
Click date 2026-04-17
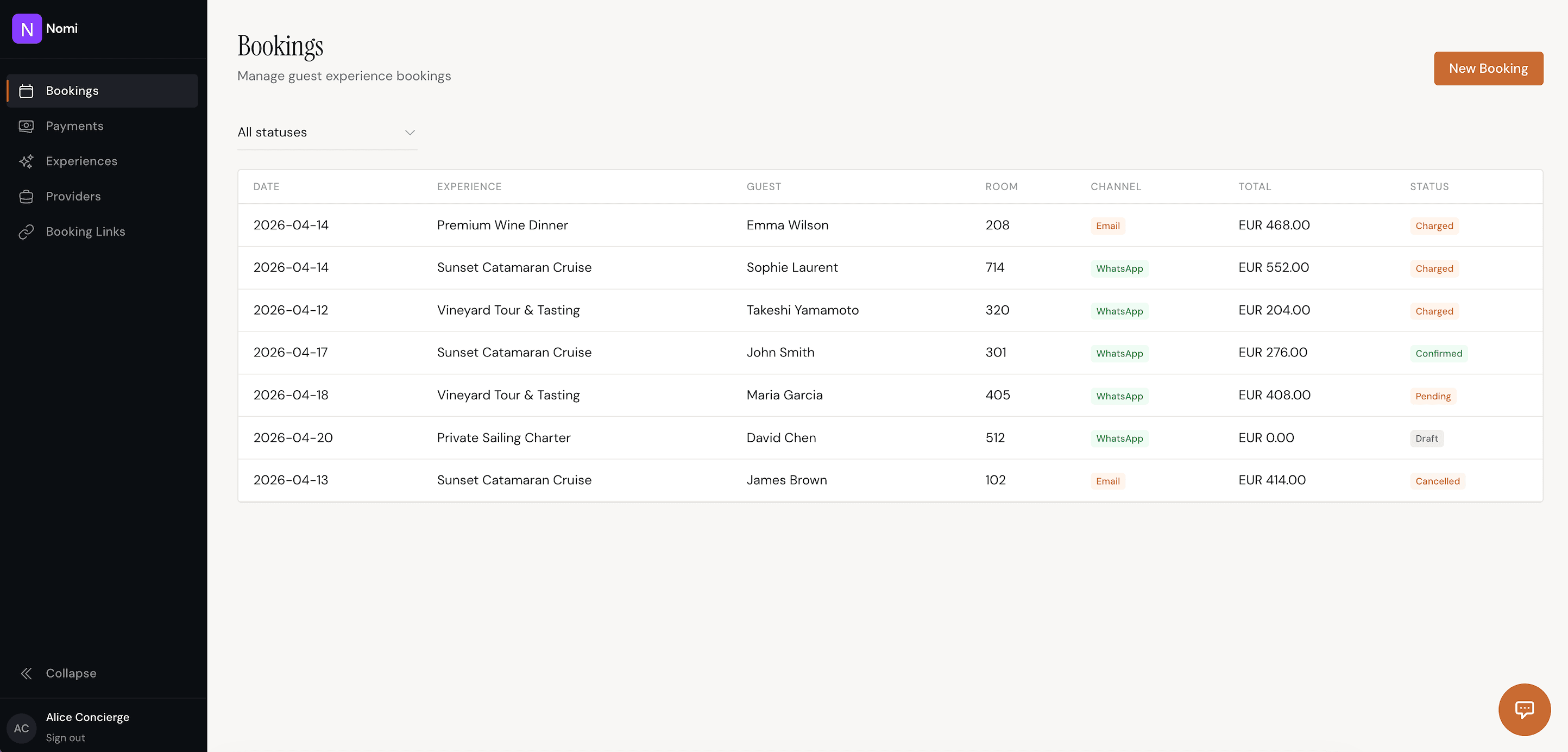(x=291, y=353)
